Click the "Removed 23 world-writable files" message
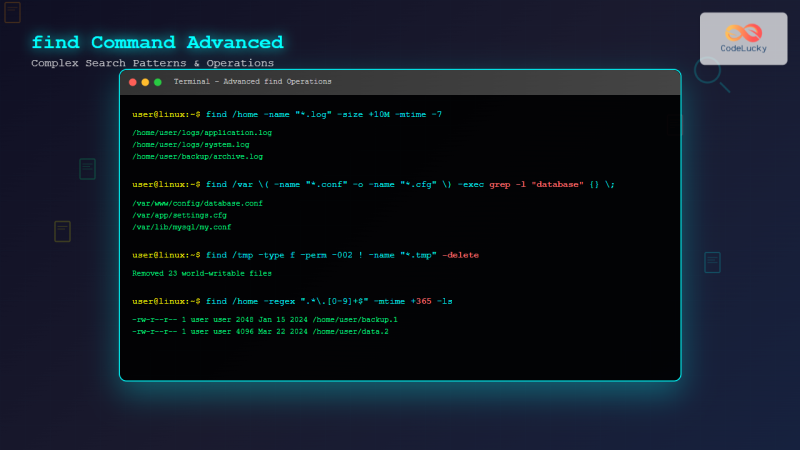 pos(202,273)
